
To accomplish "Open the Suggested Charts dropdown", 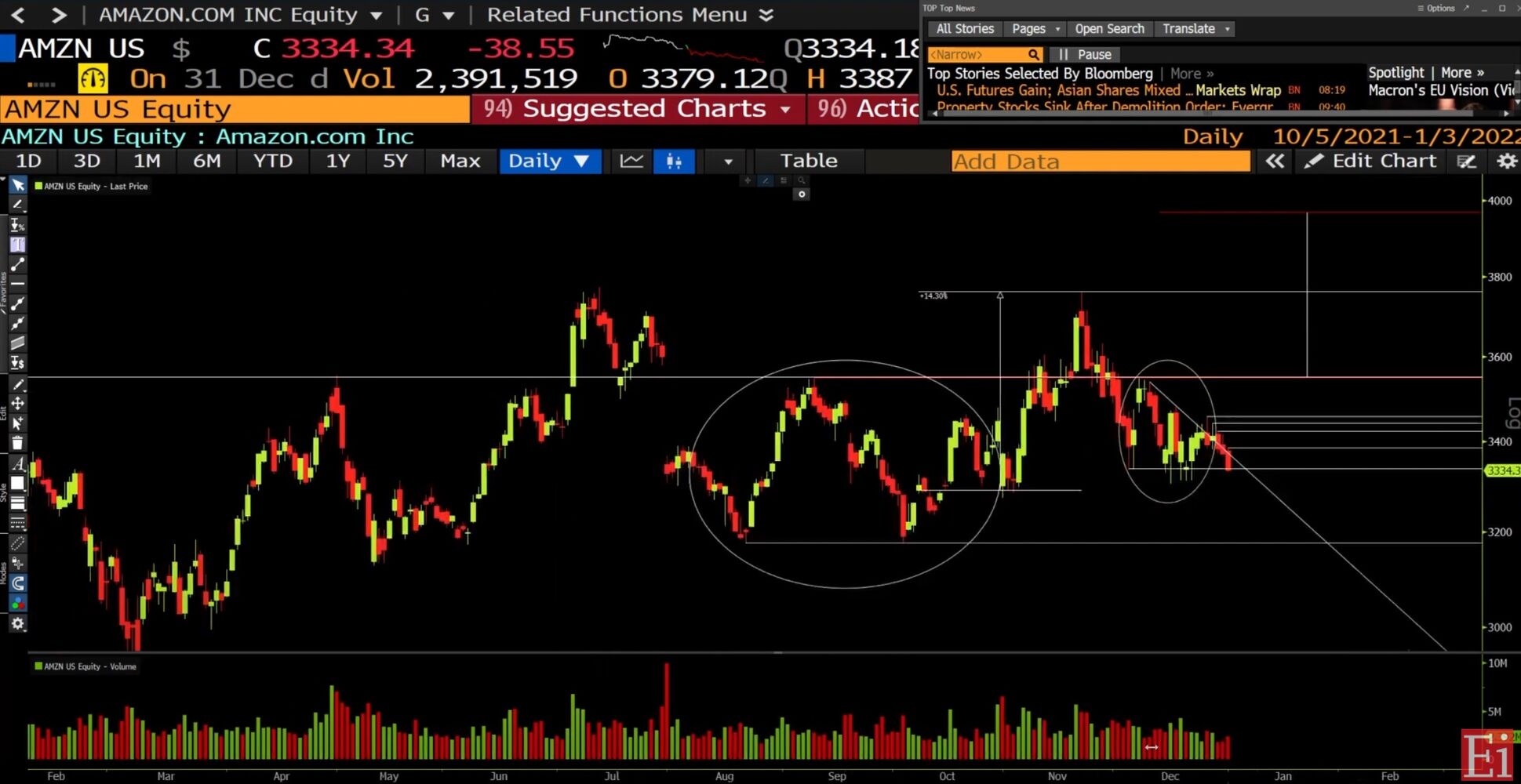I will pyautogui.click(x=638, y=109).
